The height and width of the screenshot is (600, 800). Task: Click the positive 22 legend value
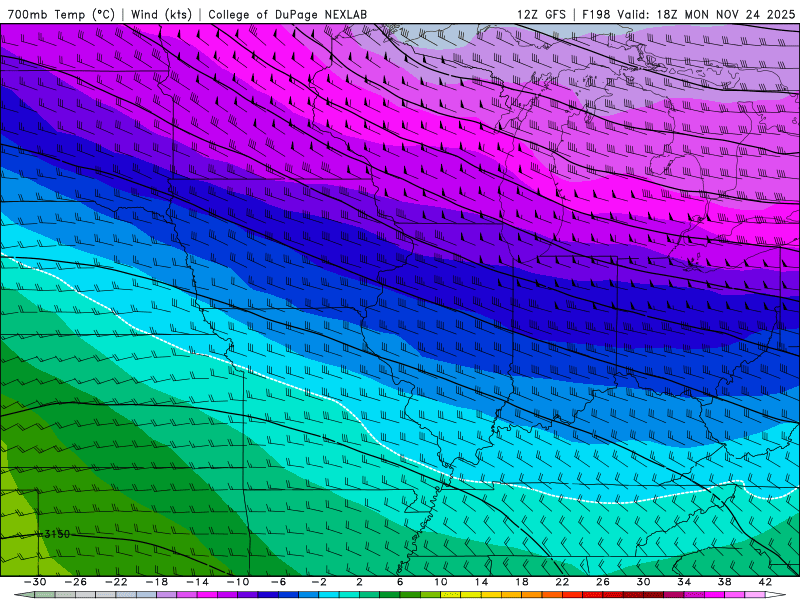(x=562, y=582)
